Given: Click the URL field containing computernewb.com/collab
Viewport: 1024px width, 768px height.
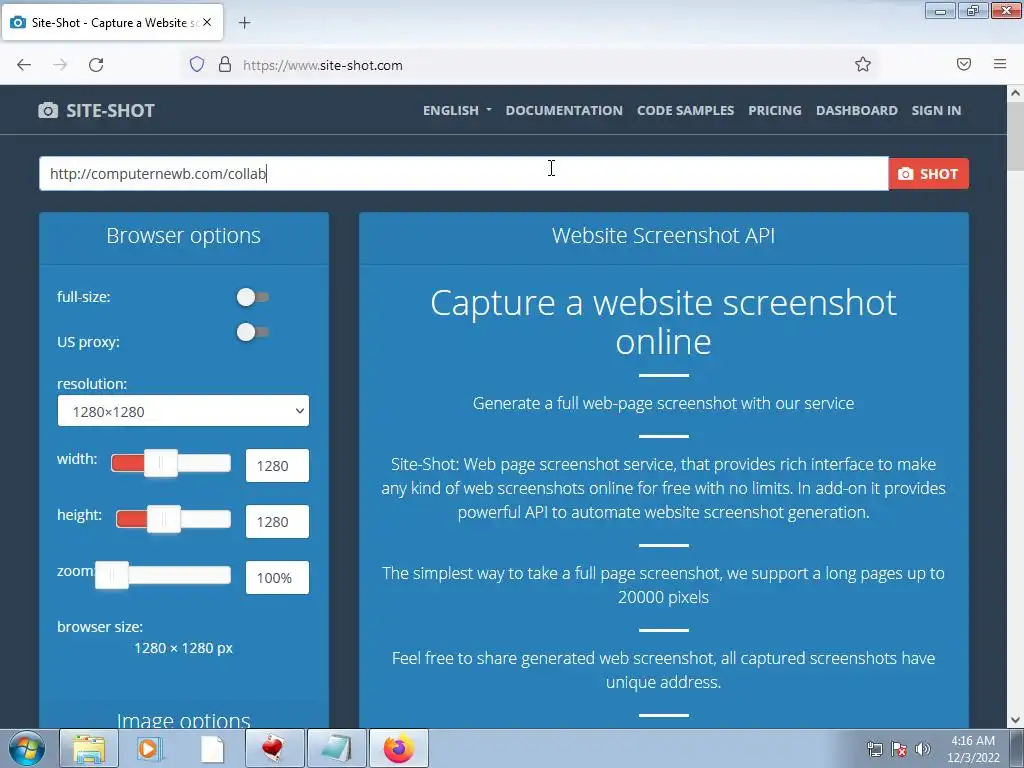Looking at the screenshot, I should [x=464, y=174].
